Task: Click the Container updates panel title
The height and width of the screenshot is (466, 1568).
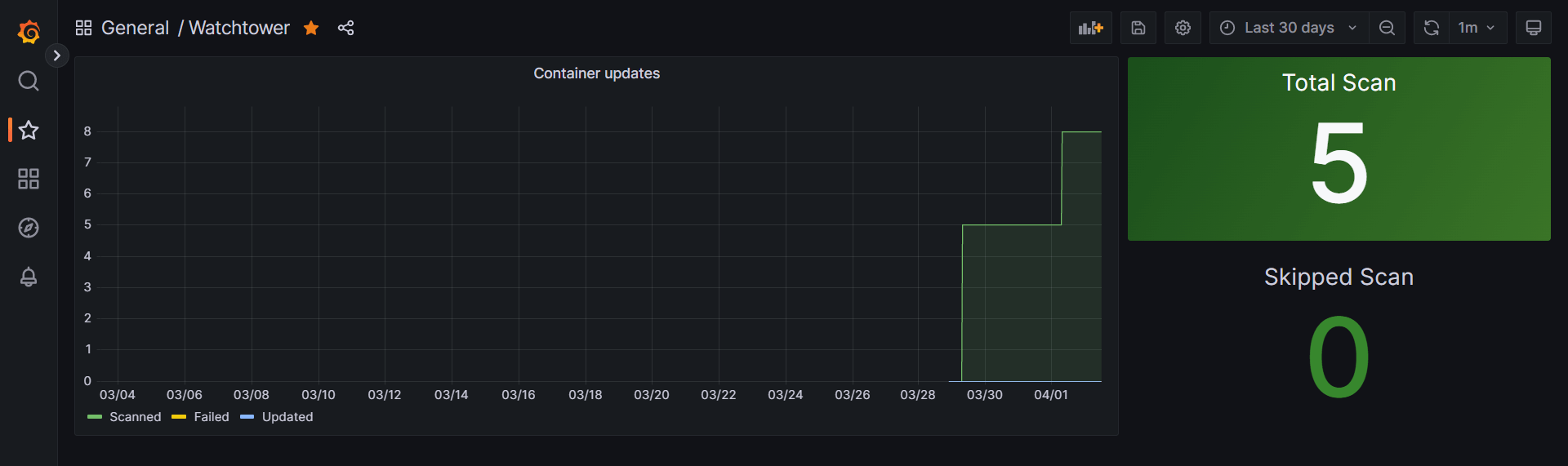Action: coord(596,73)
